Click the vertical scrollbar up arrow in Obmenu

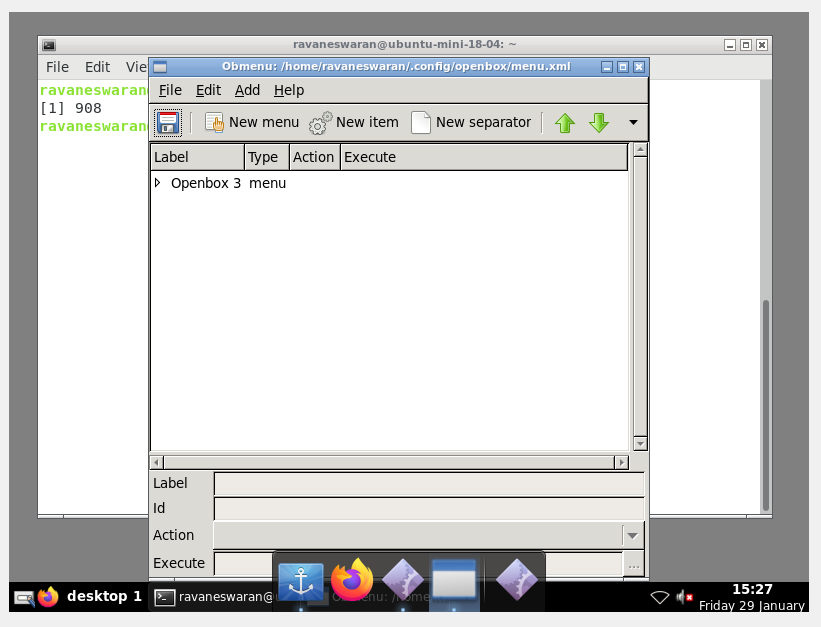click(640, 150)
